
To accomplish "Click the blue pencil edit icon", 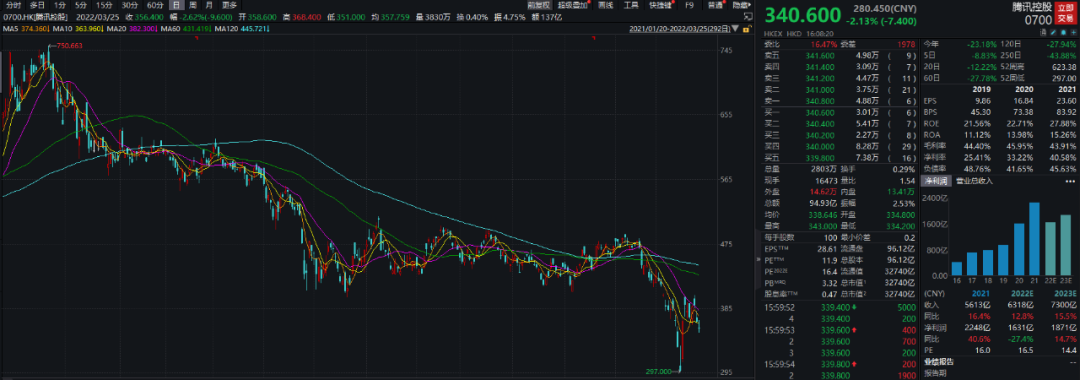I will pos(1053,32).
